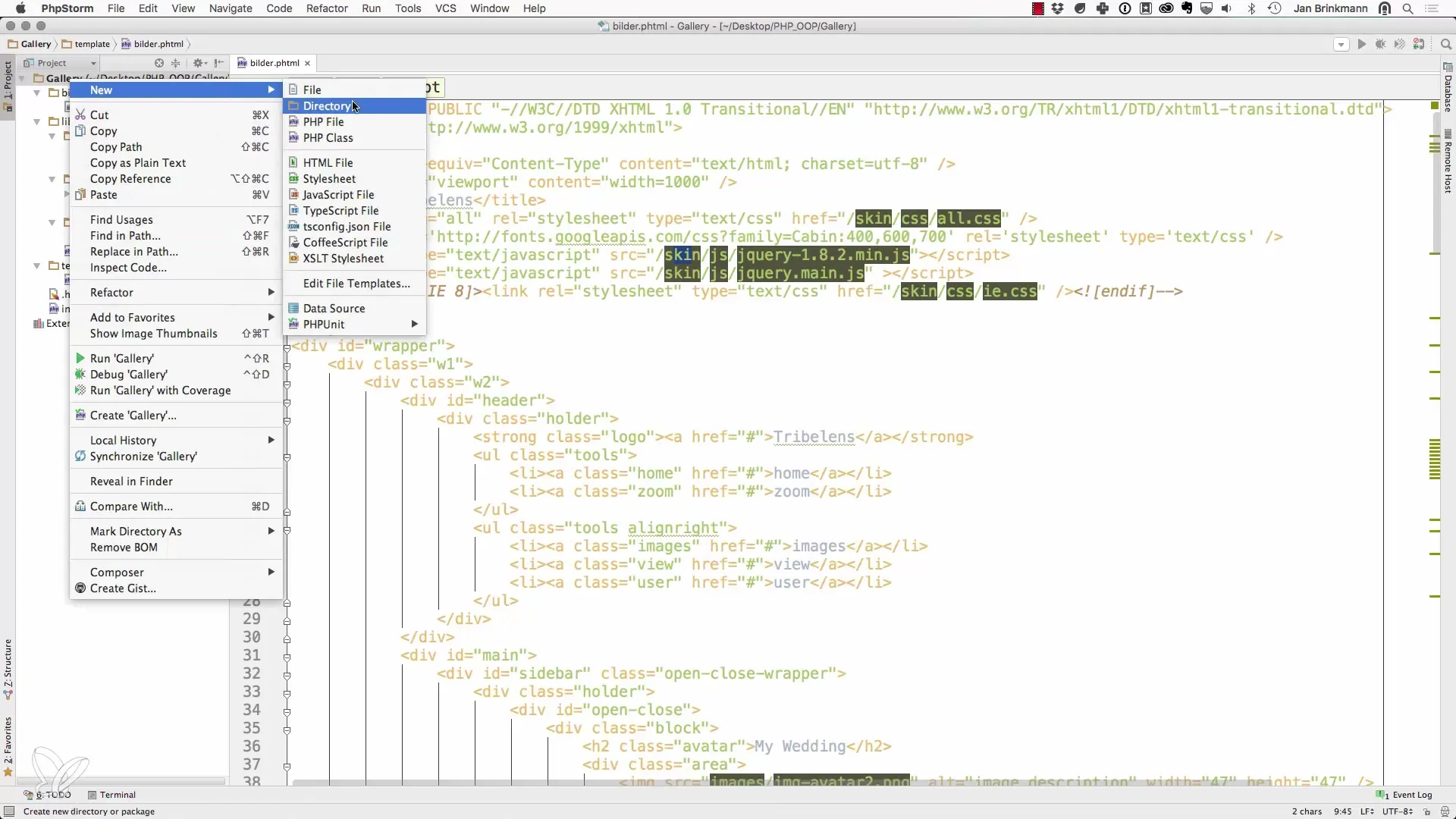The height and width of the screenshot is (819, 1456).
Task: Expand the Composer submenu
Action: click(x=176, y=573)
